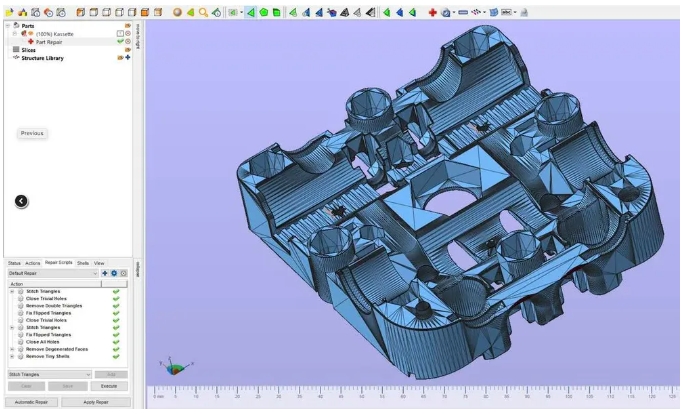Click the greyed Save button
The image size is (683, 414).
tap(68, 386)
